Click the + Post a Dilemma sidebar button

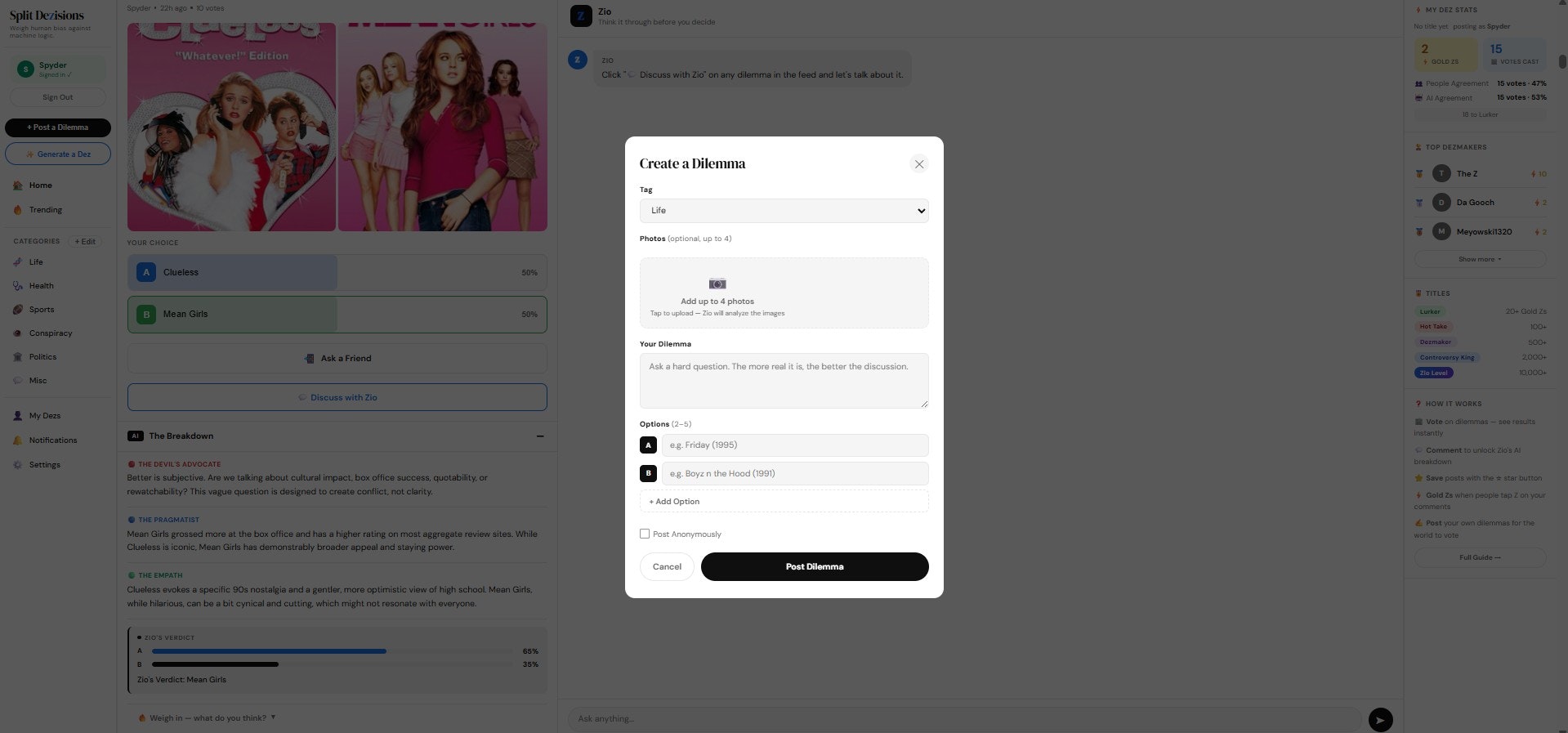(x=58, y=127)
